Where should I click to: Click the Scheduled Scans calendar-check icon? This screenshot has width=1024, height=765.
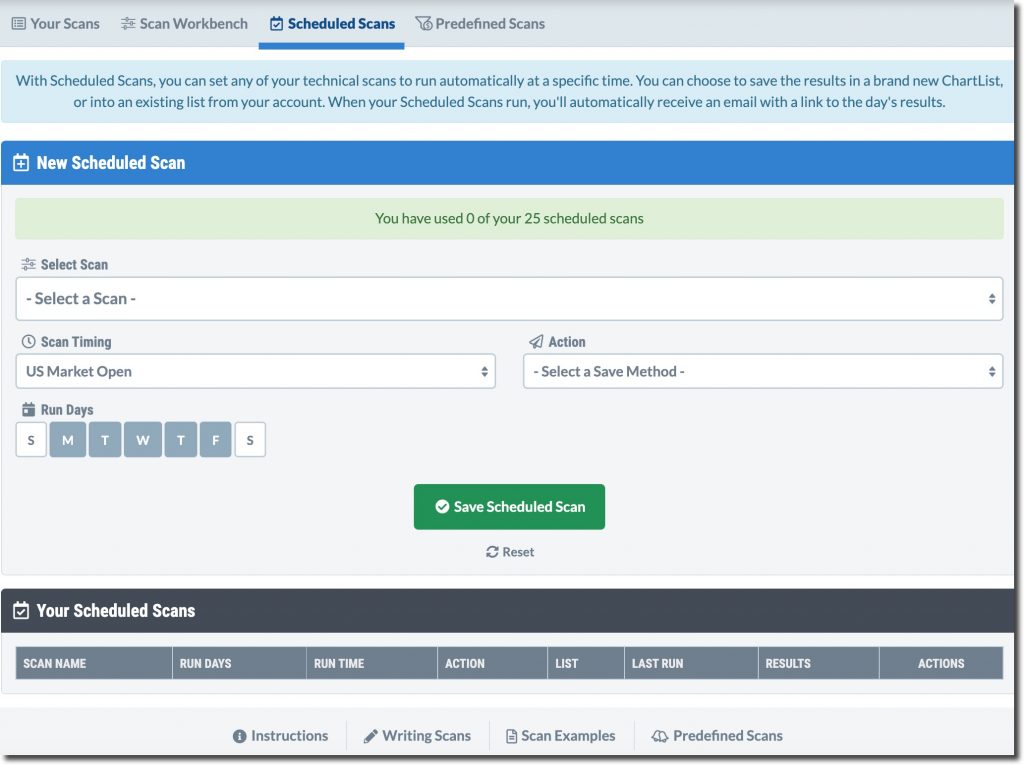click(x=277, y=24)
